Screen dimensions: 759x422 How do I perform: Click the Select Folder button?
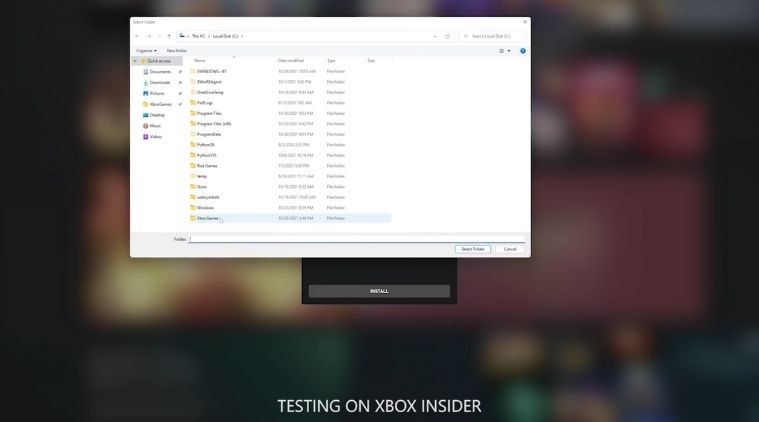tap(473, 249)
